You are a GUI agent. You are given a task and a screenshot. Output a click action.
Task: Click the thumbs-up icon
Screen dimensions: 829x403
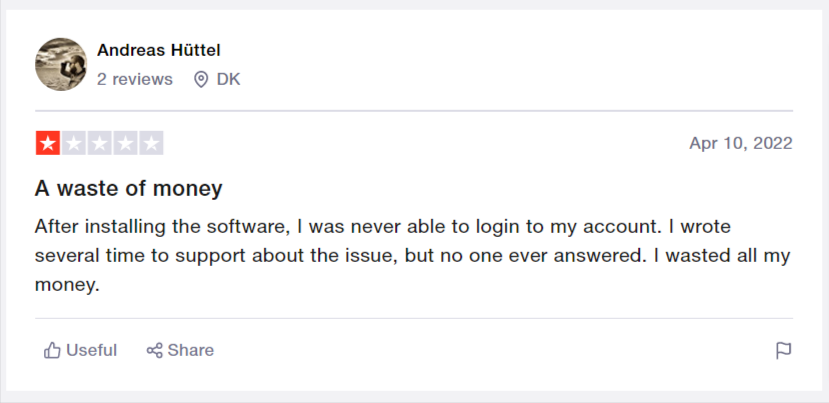point(52,350)
